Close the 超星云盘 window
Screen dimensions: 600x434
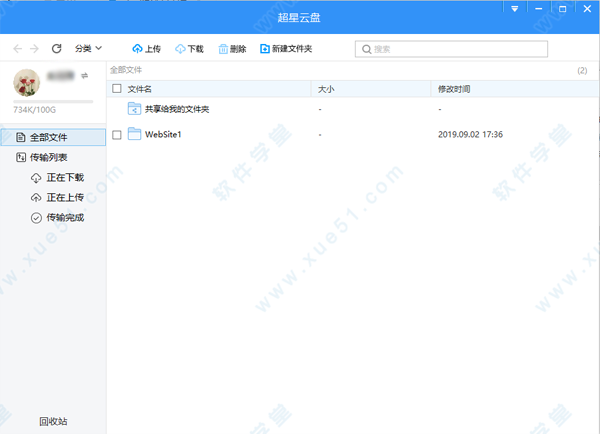pos(587,9)
